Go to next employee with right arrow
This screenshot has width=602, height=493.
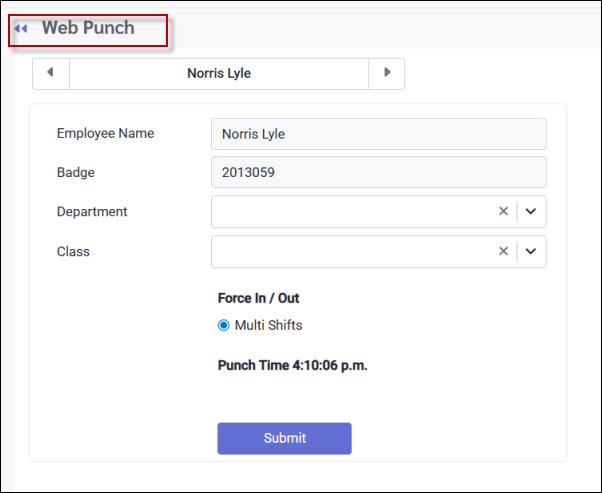click(387, 73)
